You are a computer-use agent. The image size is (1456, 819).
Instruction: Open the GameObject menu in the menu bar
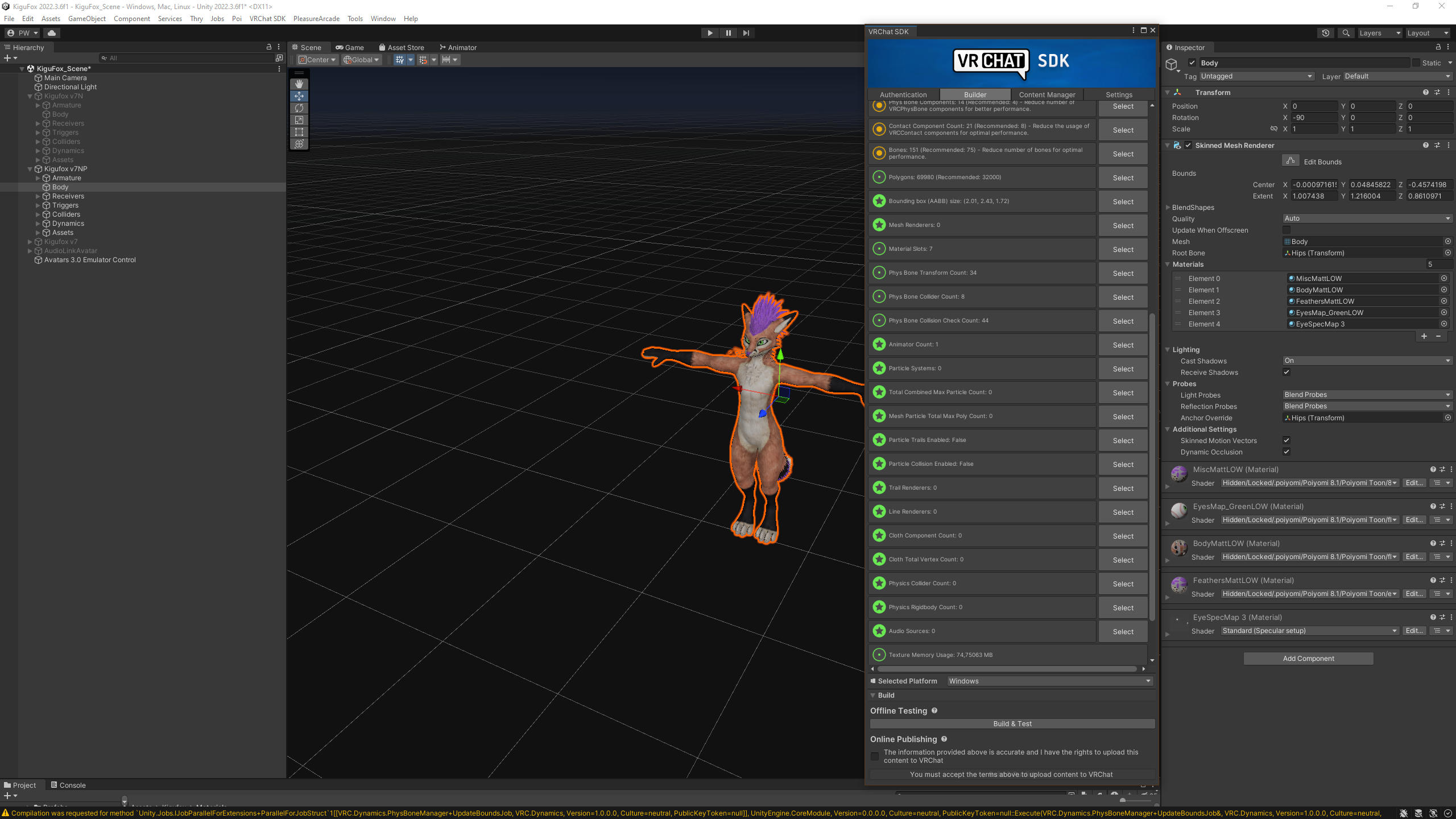(86, 18)
